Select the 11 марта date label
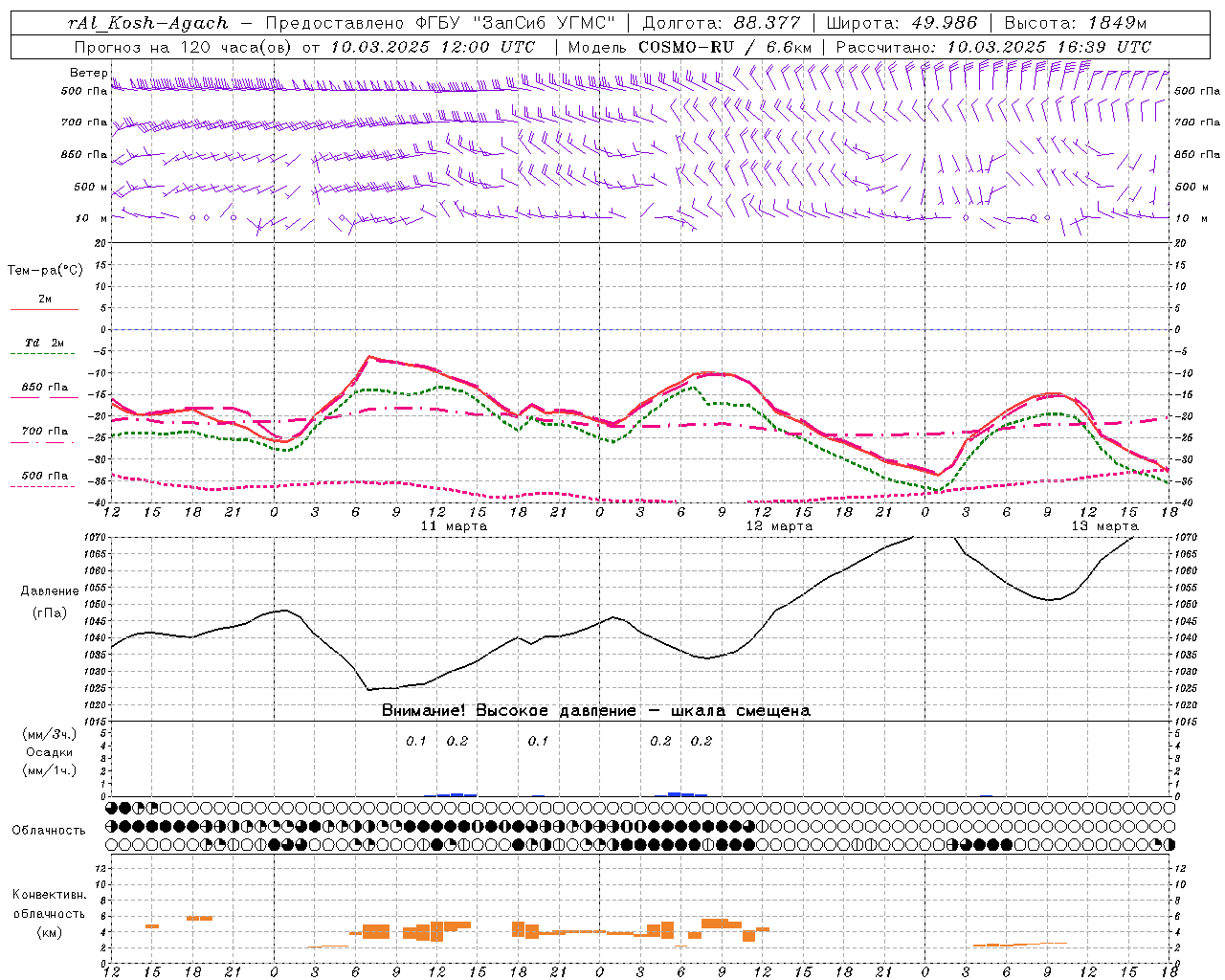Screen dimensions: 1225x980 pyautogui.click(x=455, y=526)
